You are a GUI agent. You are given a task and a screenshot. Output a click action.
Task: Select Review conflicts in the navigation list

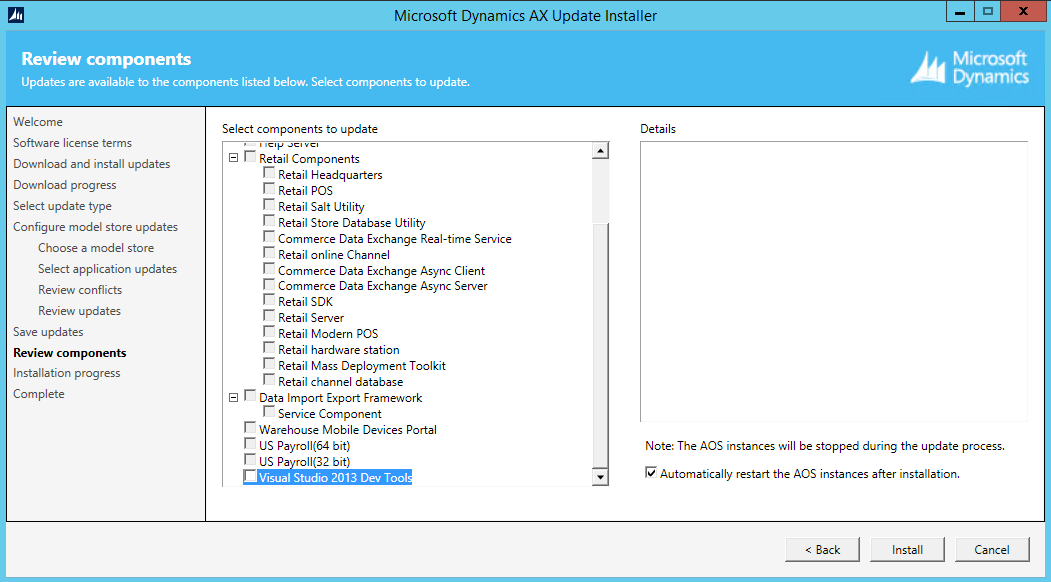click(x=80, y=290)
